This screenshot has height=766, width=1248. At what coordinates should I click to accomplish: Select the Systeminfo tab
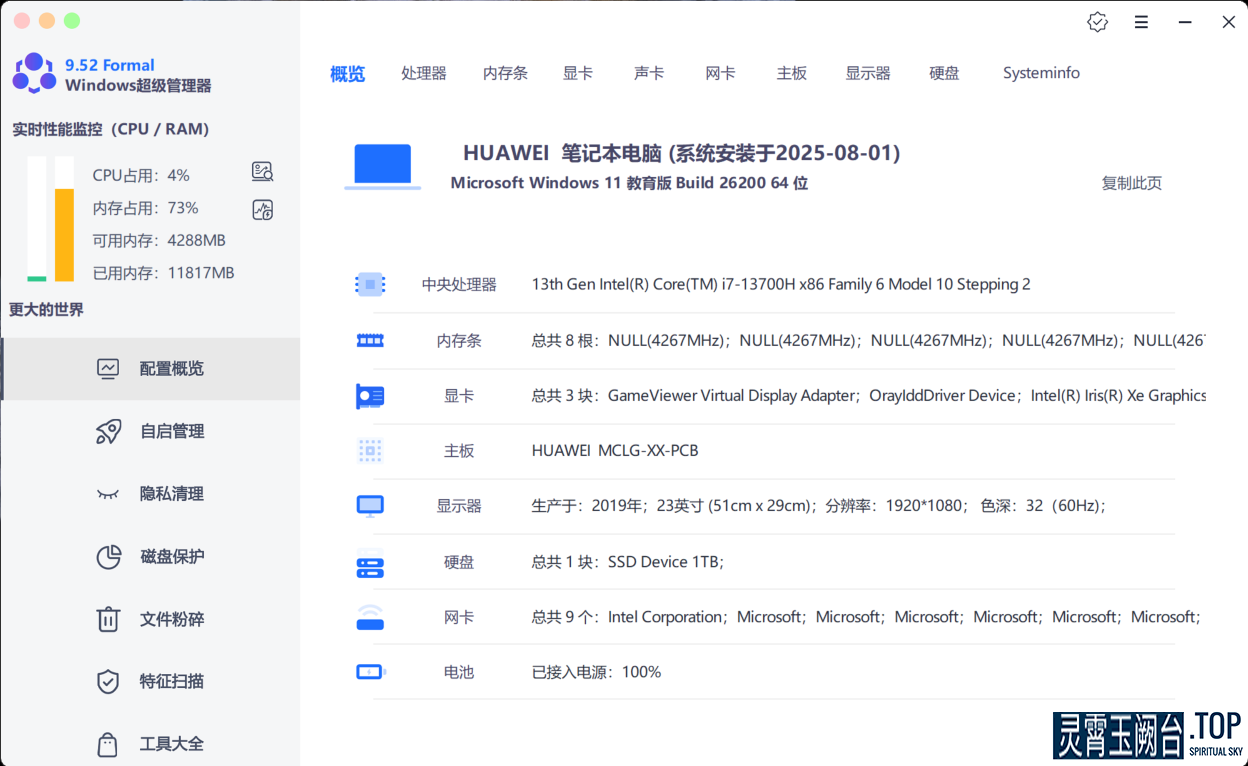(x=1041, y=73)
